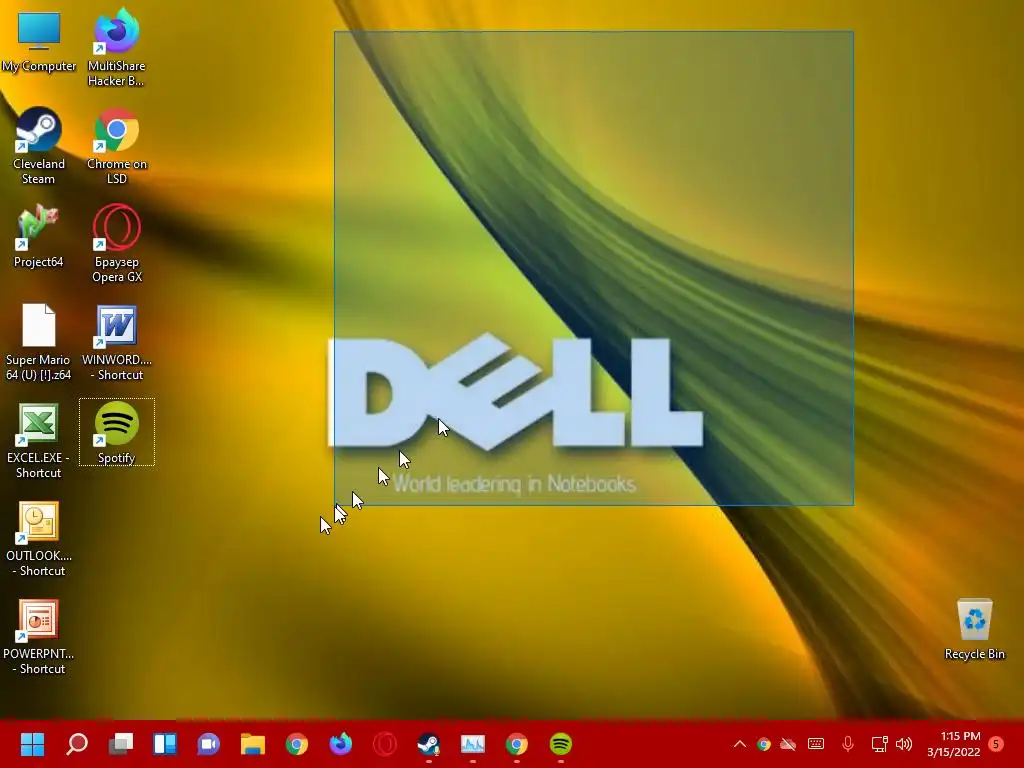The image size is (1024, 768).
Task: Launch Firefox from the taskbar
Action: click(340, 744)
